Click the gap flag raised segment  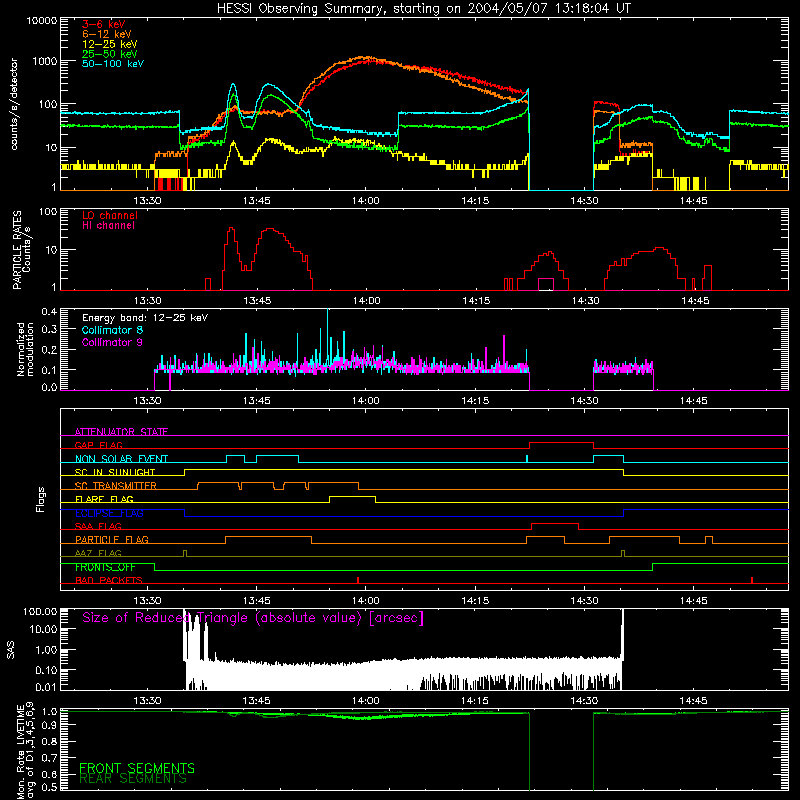click(561, 443)
